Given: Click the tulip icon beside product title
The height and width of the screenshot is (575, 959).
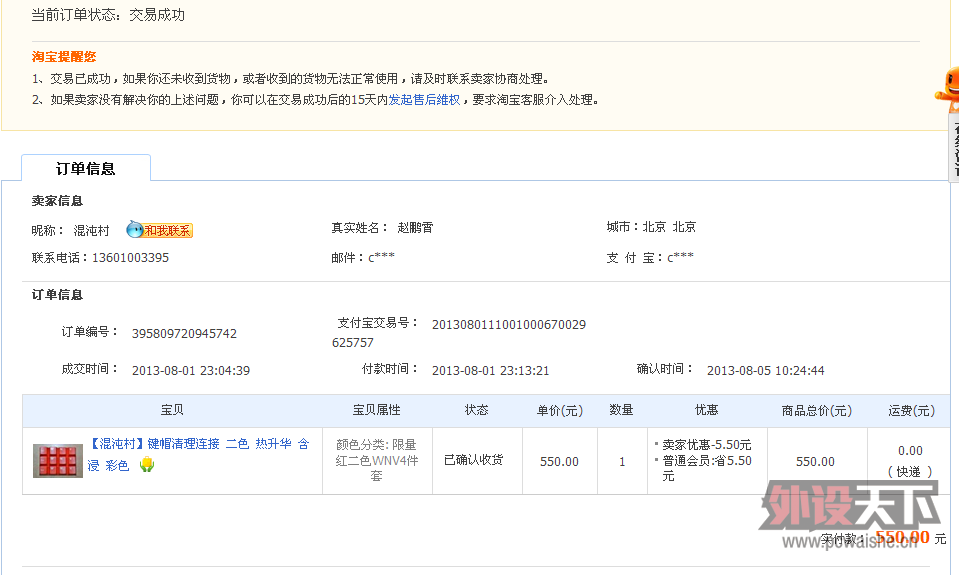Looking at the screenshot, I should click(146, 465).
